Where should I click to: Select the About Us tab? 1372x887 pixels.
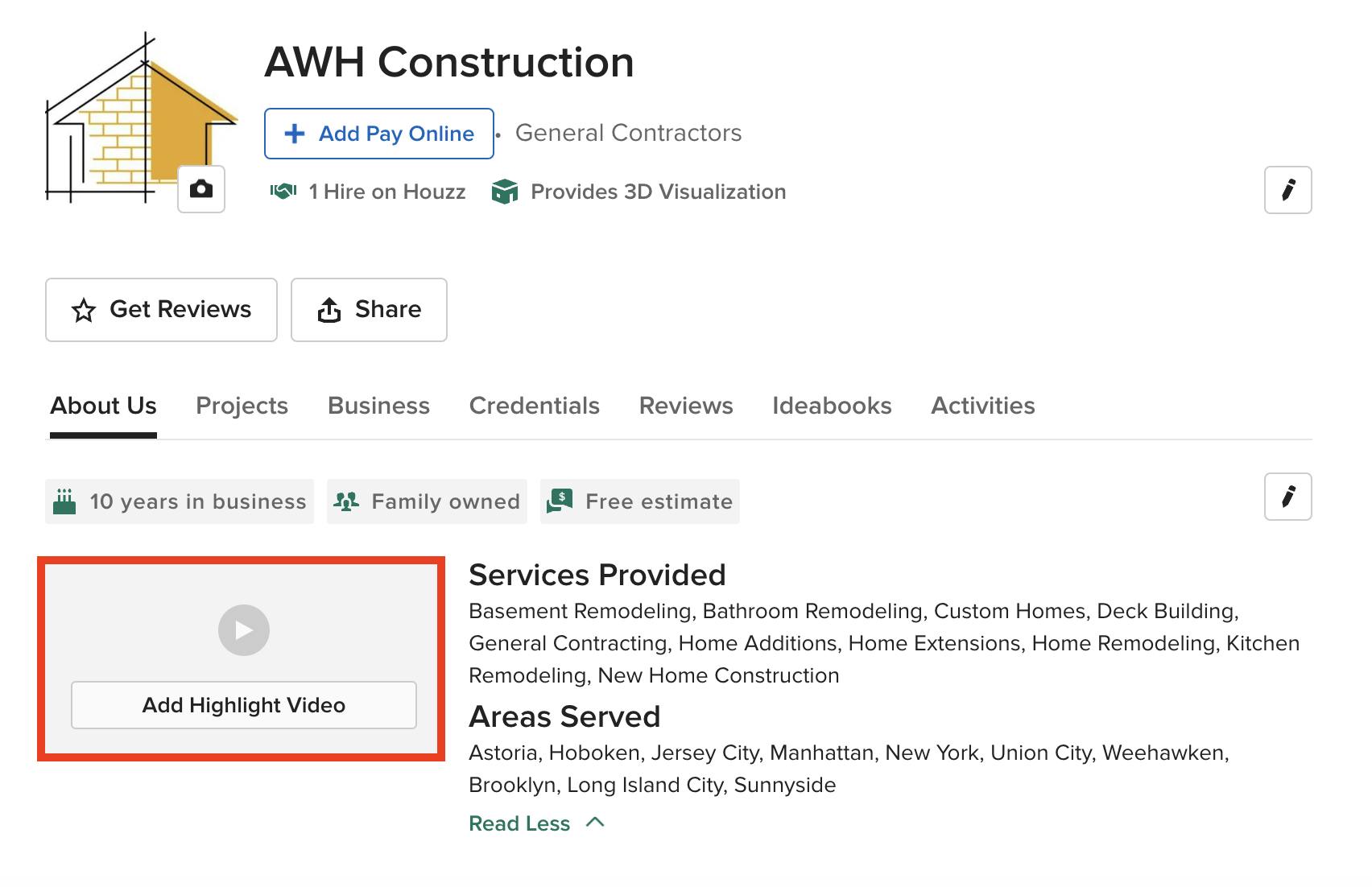point(103,406)
